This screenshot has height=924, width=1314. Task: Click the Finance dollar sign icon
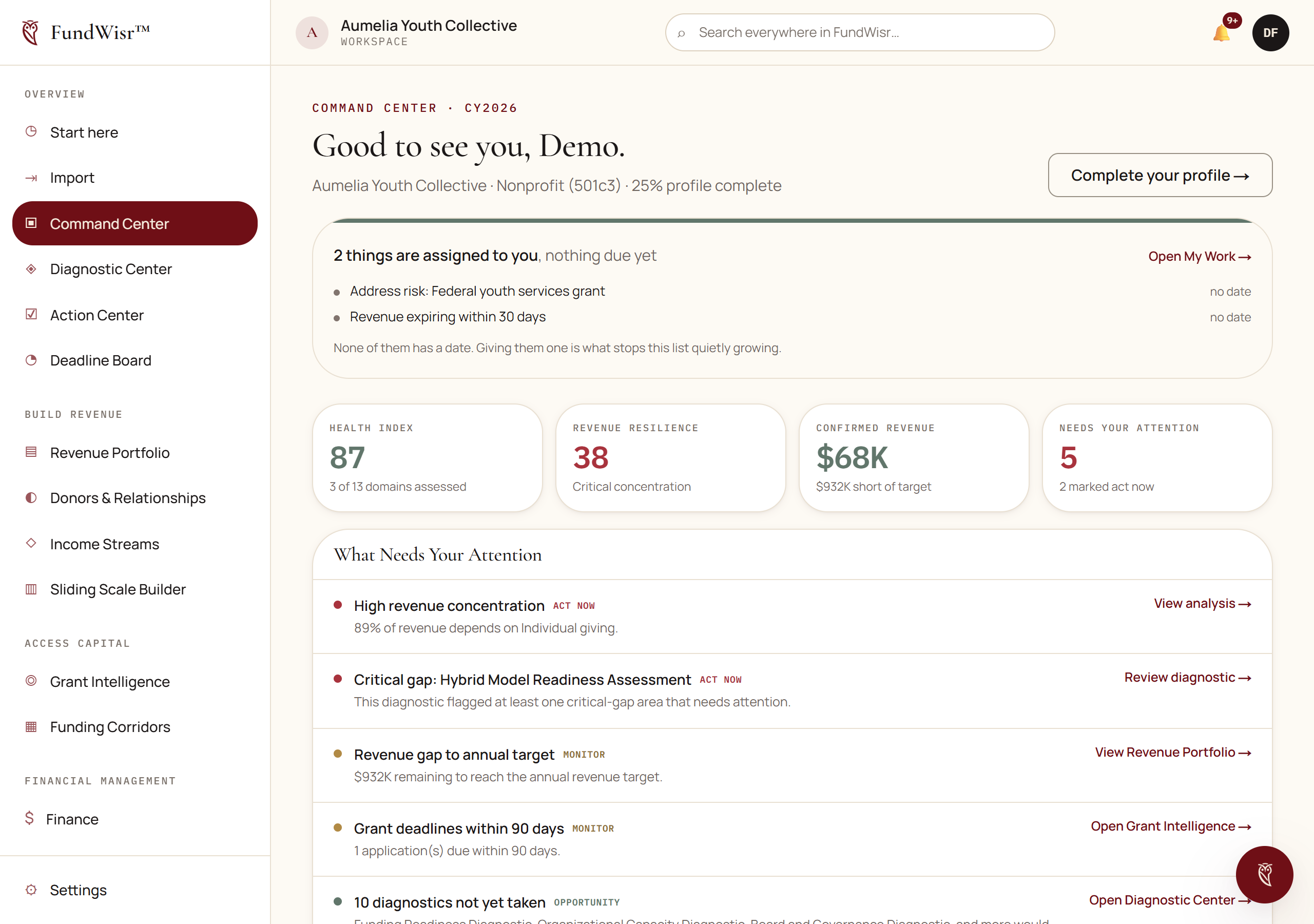(30, 818)
